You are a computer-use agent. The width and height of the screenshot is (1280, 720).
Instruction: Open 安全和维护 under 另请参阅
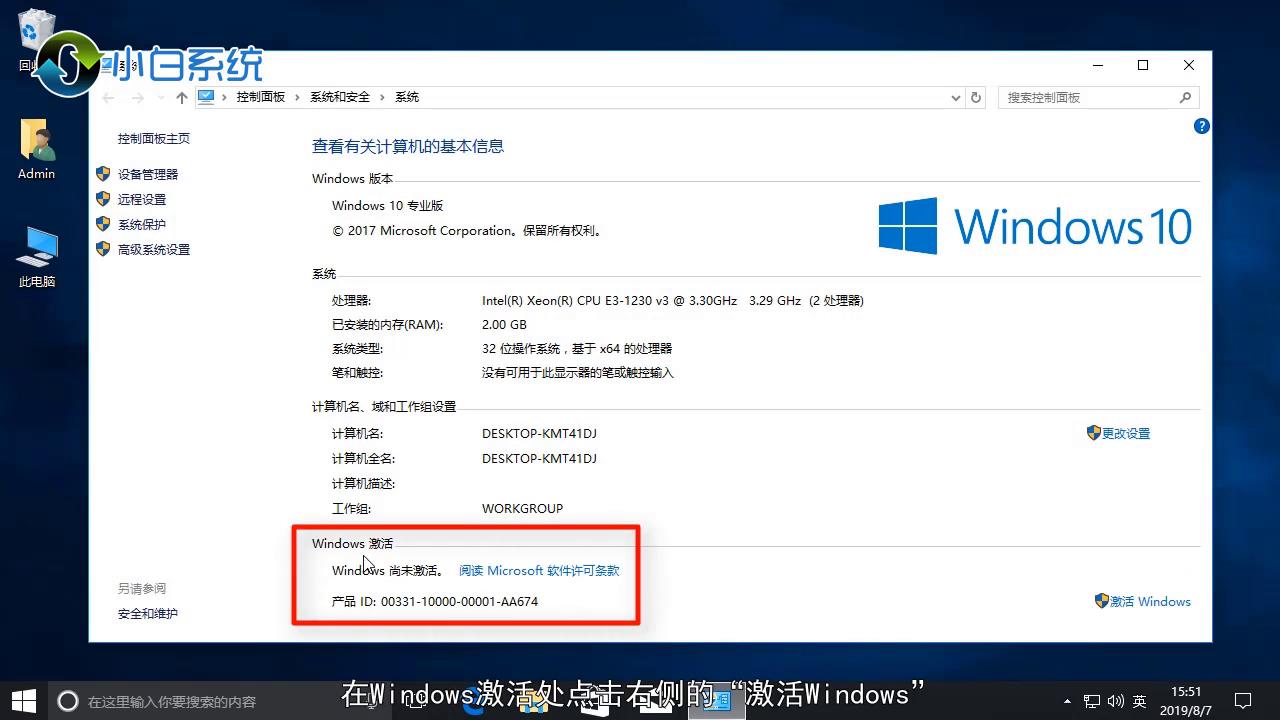point(148,614)
